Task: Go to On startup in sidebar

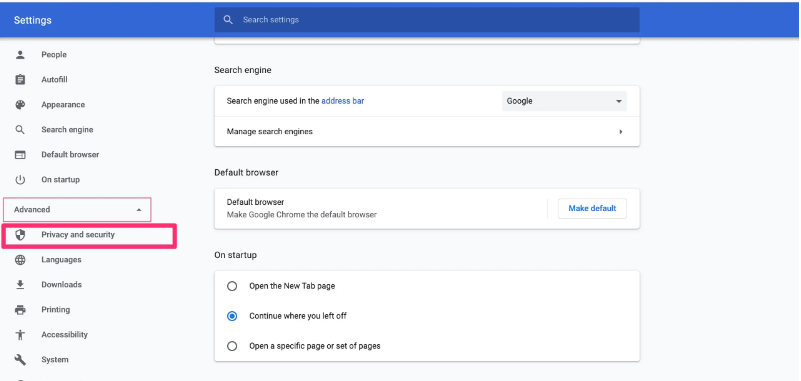Action: [60, 180]
